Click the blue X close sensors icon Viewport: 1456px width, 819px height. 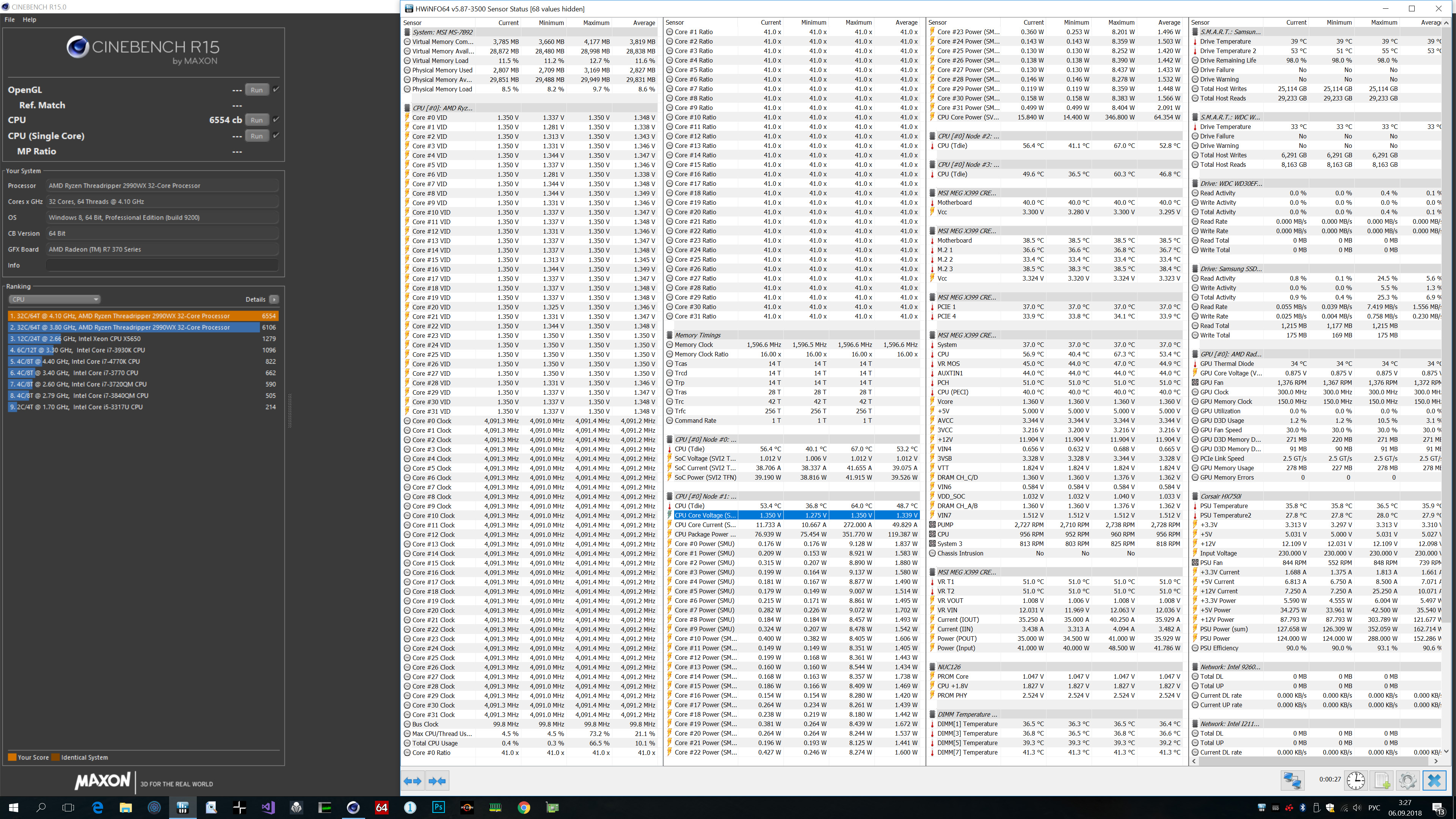click(1434, 781)
